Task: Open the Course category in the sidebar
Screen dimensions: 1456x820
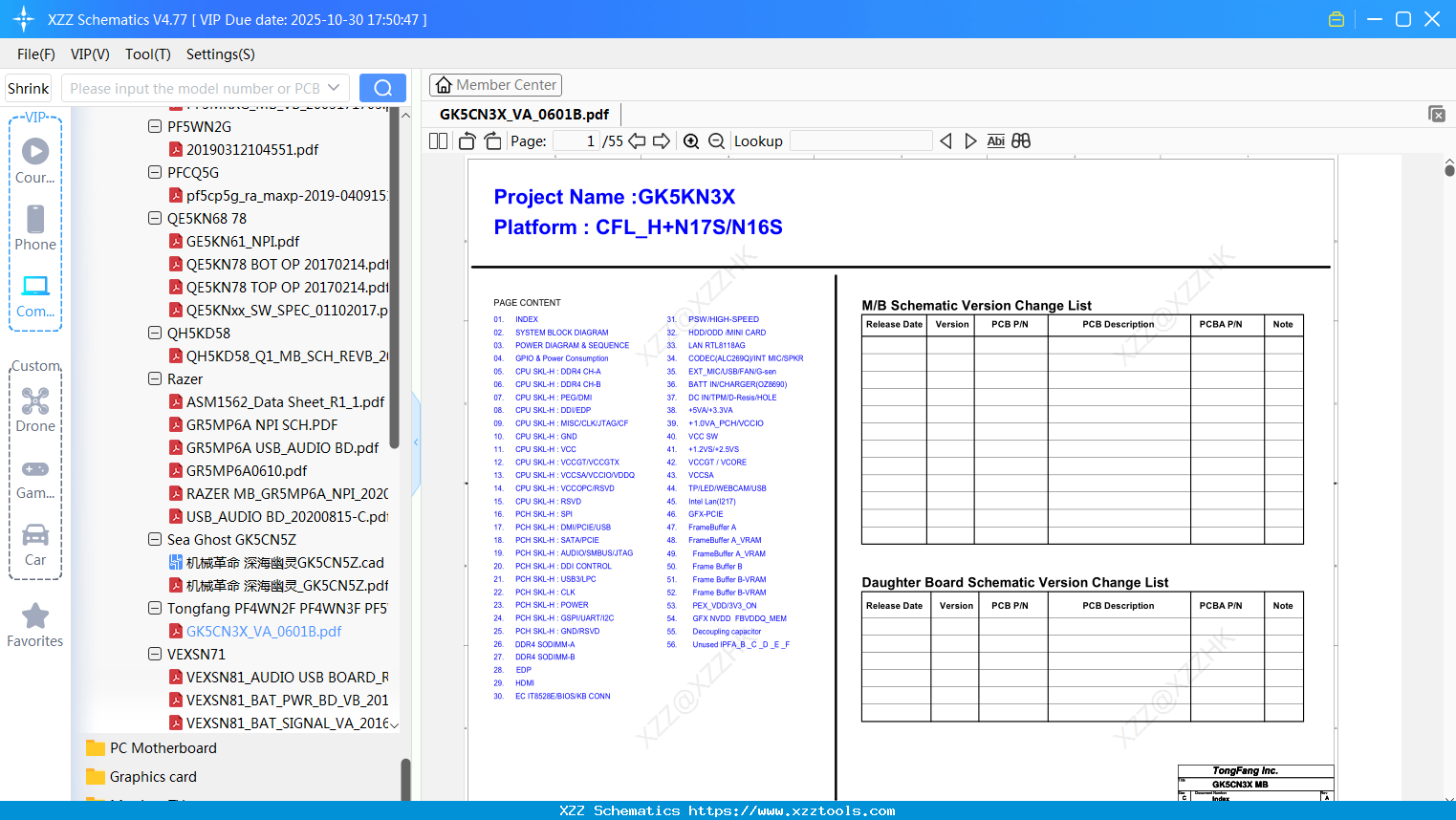Action: tap(35, 161)
